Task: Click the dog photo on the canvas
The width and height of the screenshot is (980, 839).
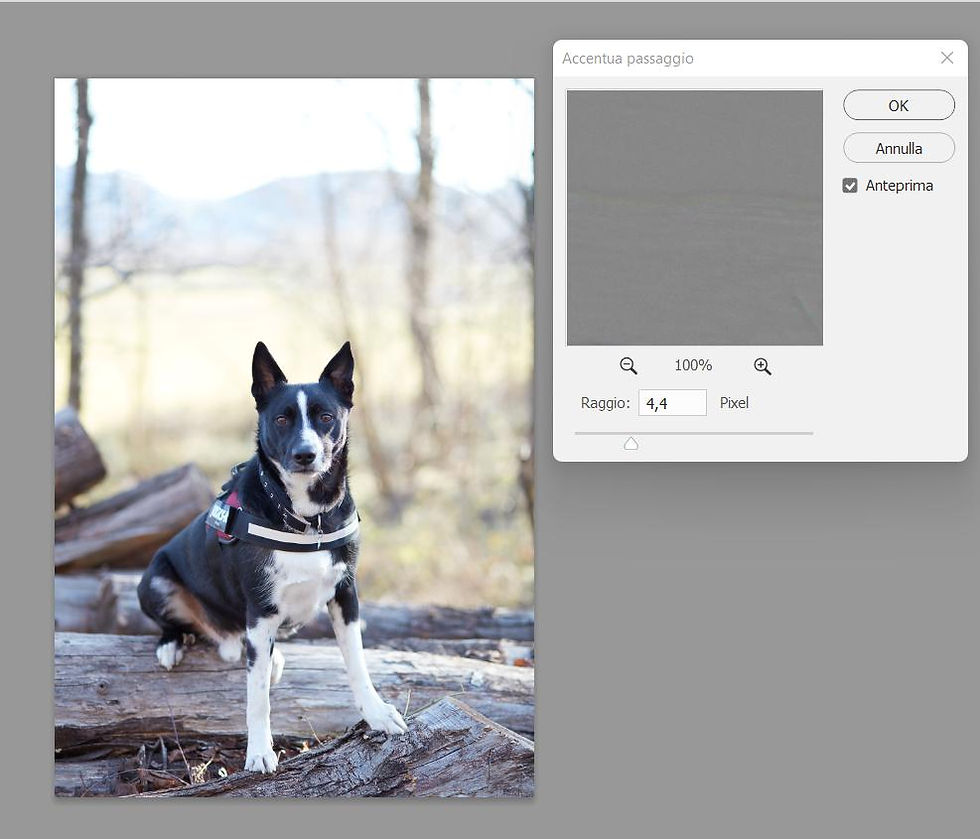Action: click(294, 437)
